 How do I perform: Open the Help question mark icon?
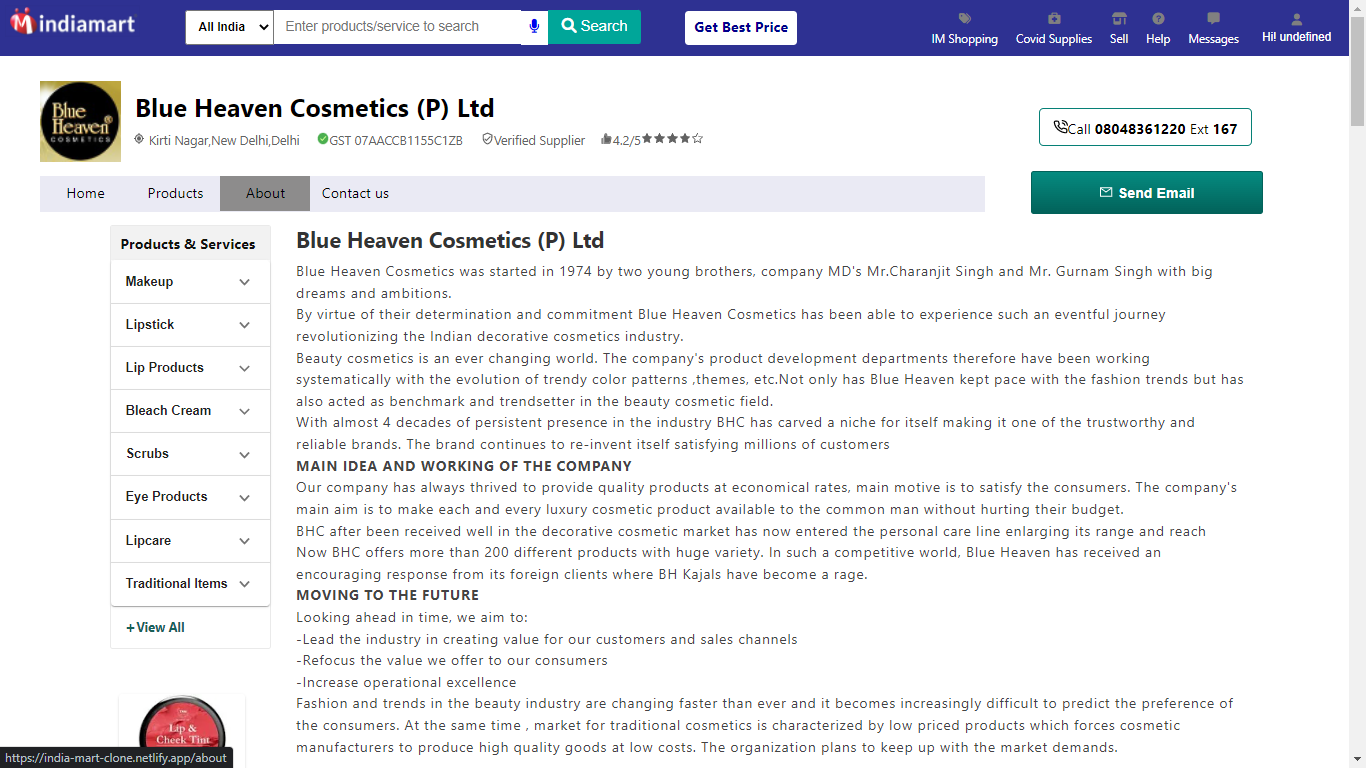coord(1158,19)
